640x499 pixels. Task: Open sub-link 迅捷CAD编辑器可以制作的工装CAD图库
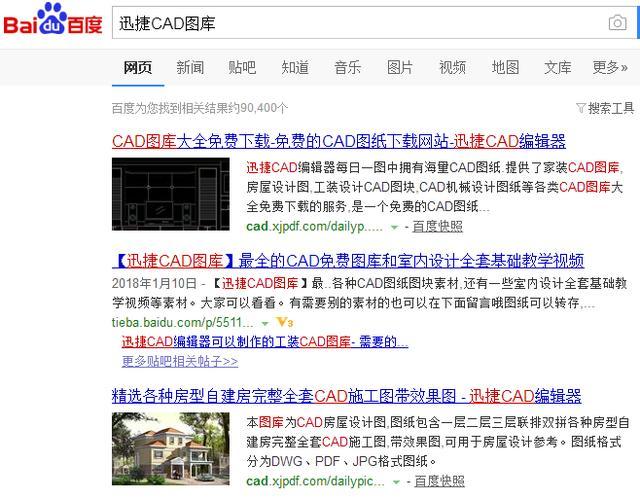point(265,342)
